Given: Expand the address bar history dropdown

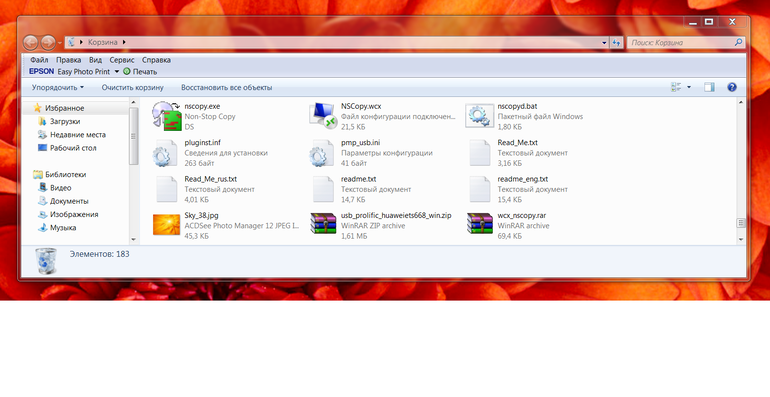Looking at the screenshot, I should 604,43.
